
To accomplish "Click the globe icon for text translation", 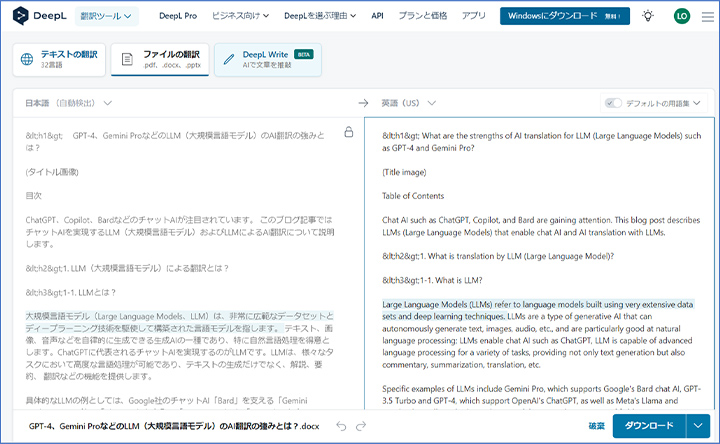I will (x=27, y=59).
